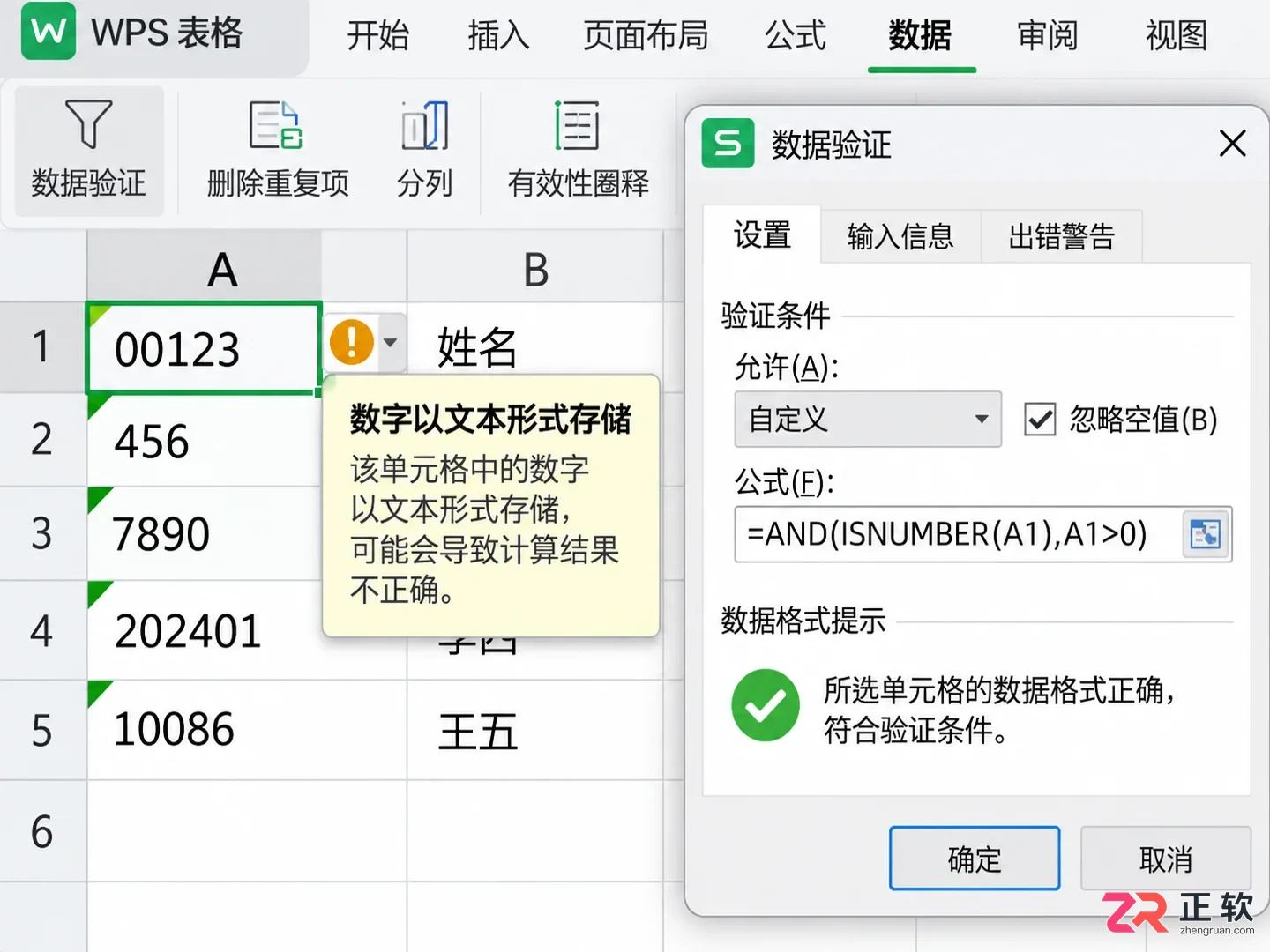Open the 开始 ribbon tab
Image resolution: width=1270 pixels, height=952 pixels.
click(x=377, y=36)
